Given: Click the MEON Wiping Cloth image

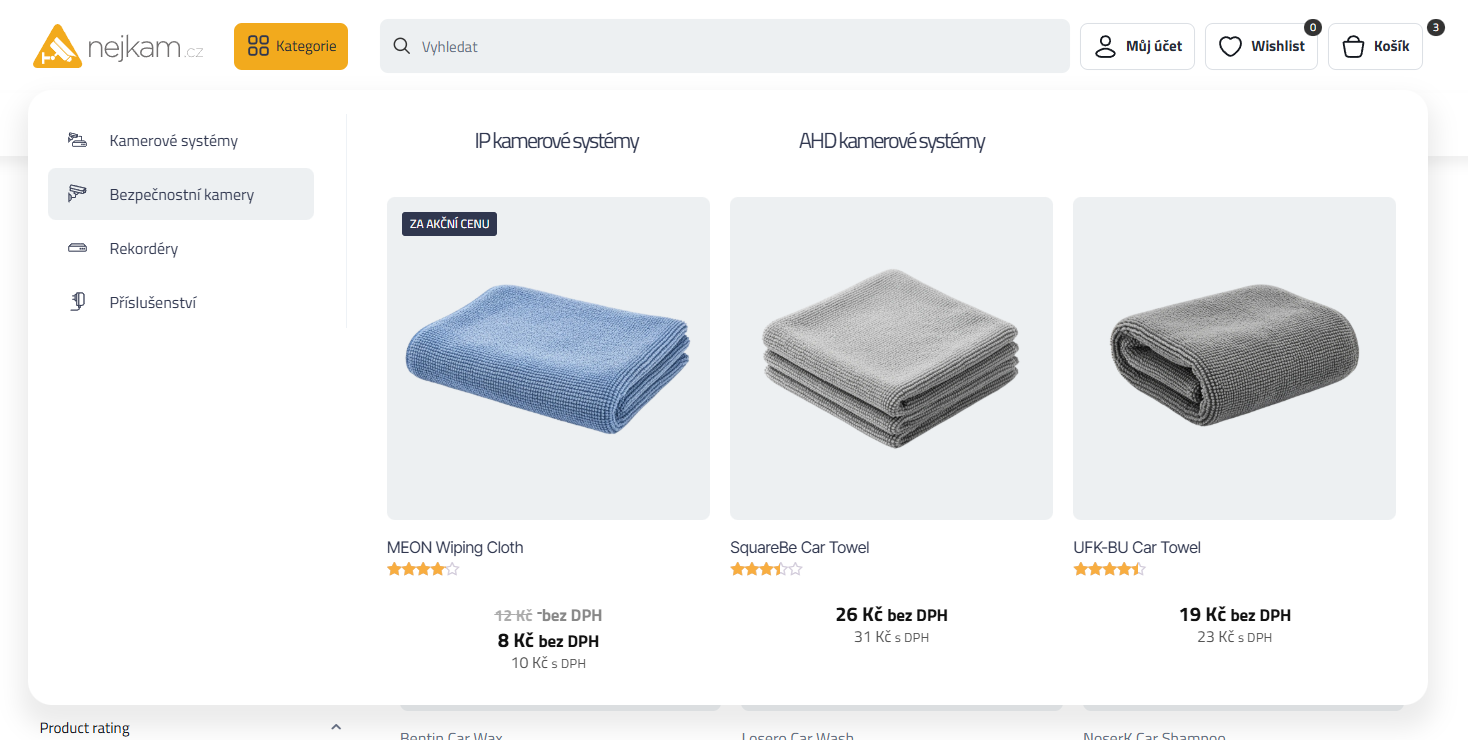Looking at the screenshot, I should pyautogui.click(x=548, y=358).
